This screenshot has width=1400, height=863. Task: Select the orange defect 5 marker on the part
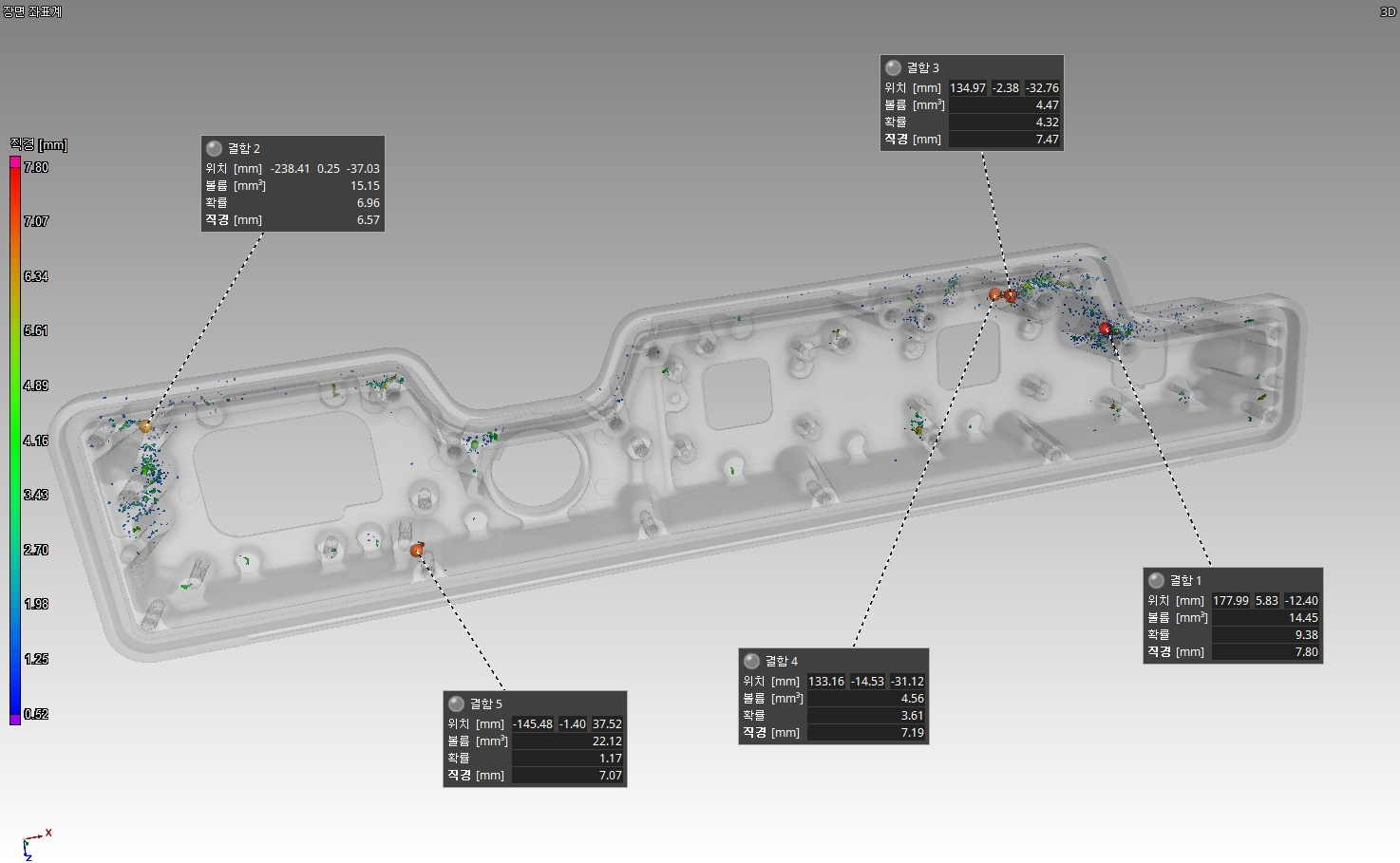(x=417, y=550)
